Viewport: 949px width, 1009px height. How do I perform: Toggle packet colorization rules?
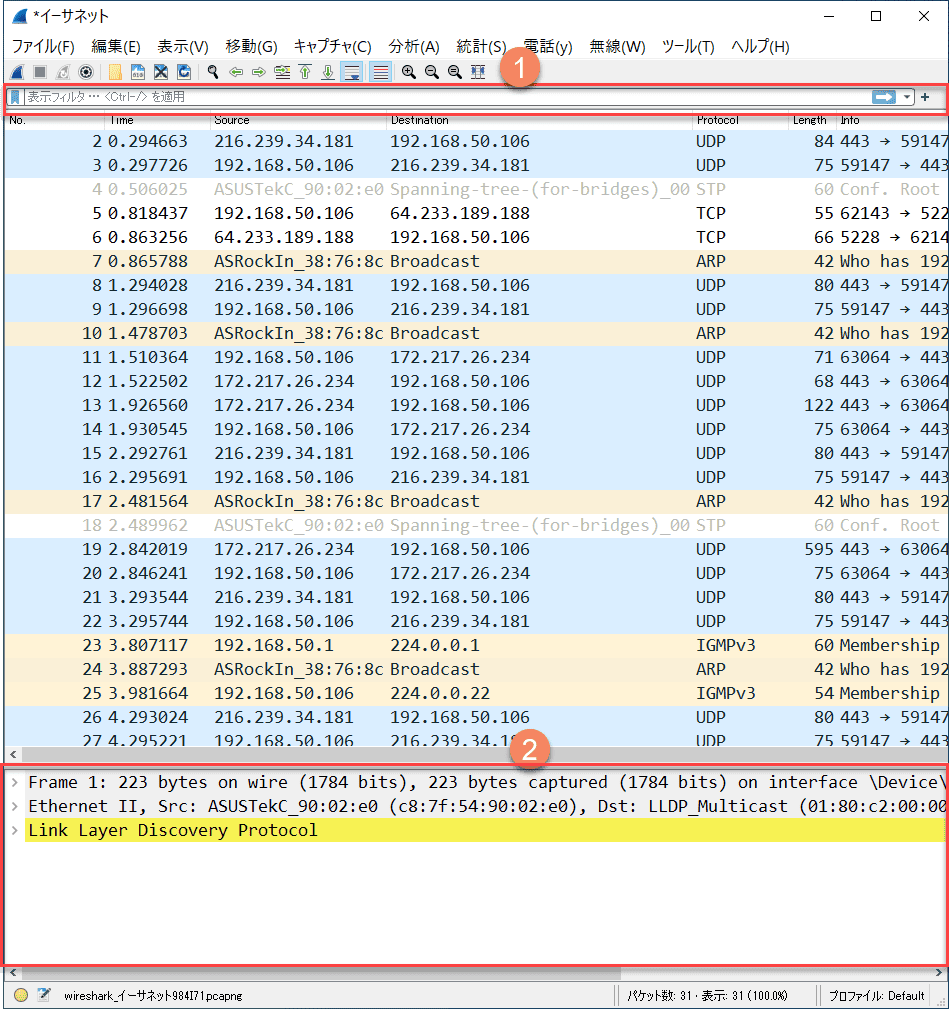(x=381, y=72)
